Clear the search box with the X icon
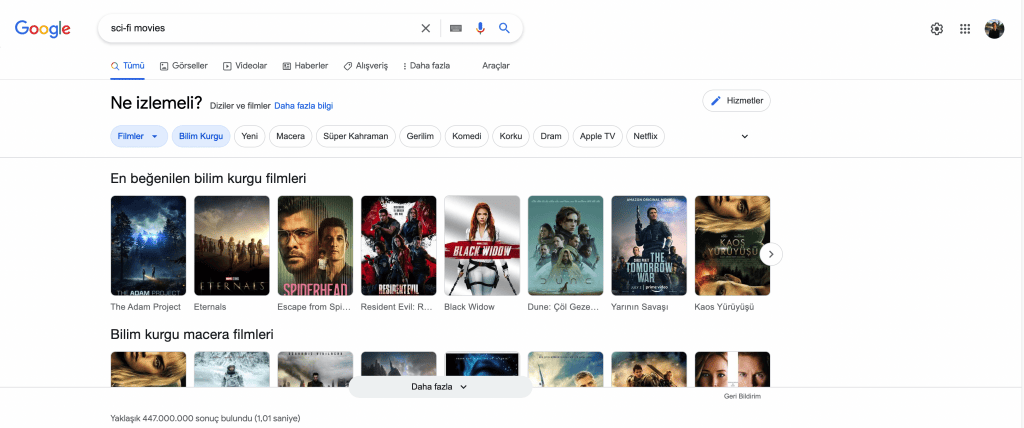The height and width of the screenshot is (428, 1024). tap(425, 28)
